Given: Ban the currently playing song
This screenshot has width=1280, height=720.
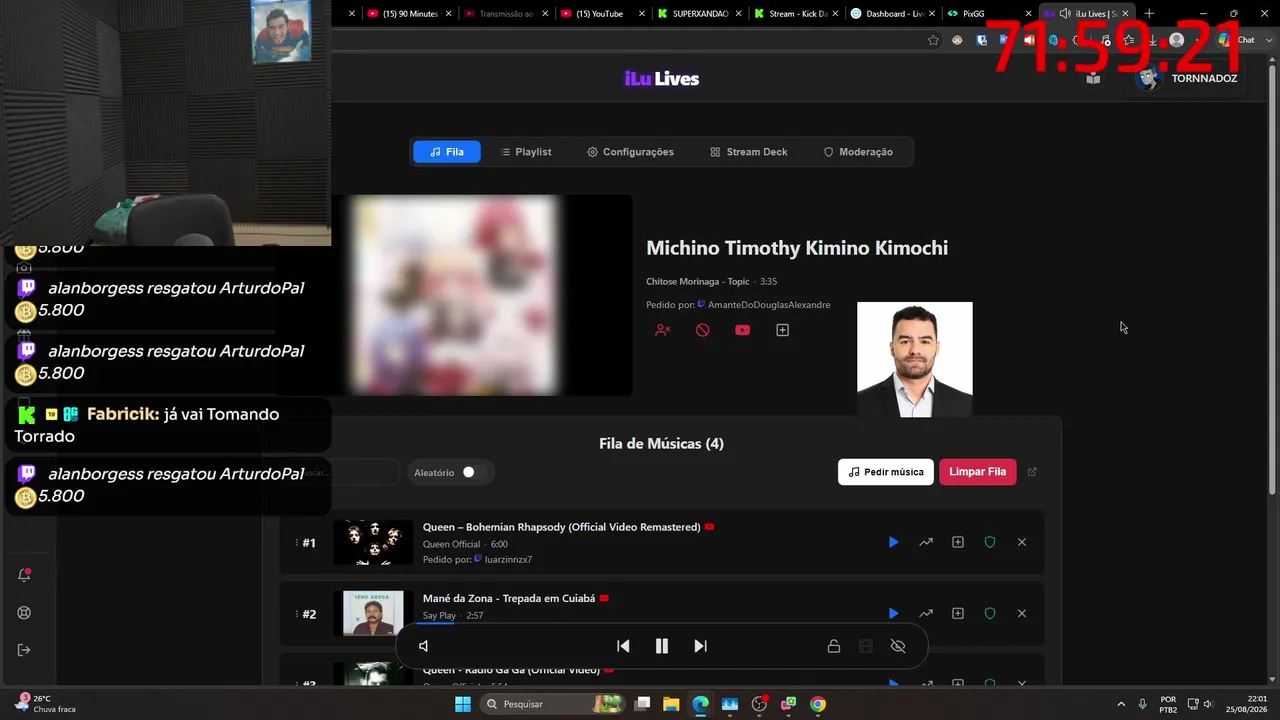Looking at the screenshot, I should 703,330.
